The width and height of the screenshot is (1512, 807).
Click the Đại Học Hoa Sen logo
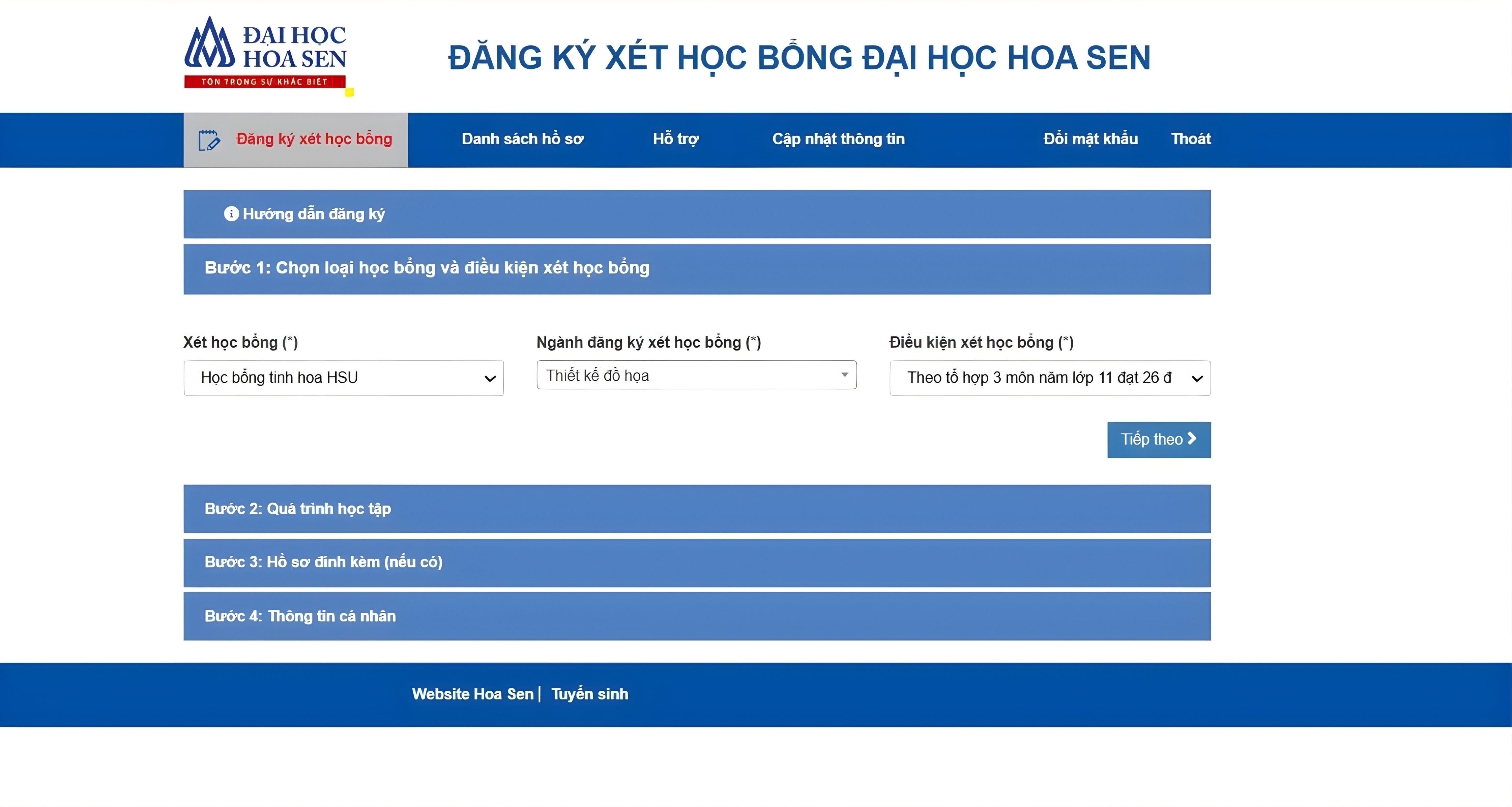(x=266, y=53)
